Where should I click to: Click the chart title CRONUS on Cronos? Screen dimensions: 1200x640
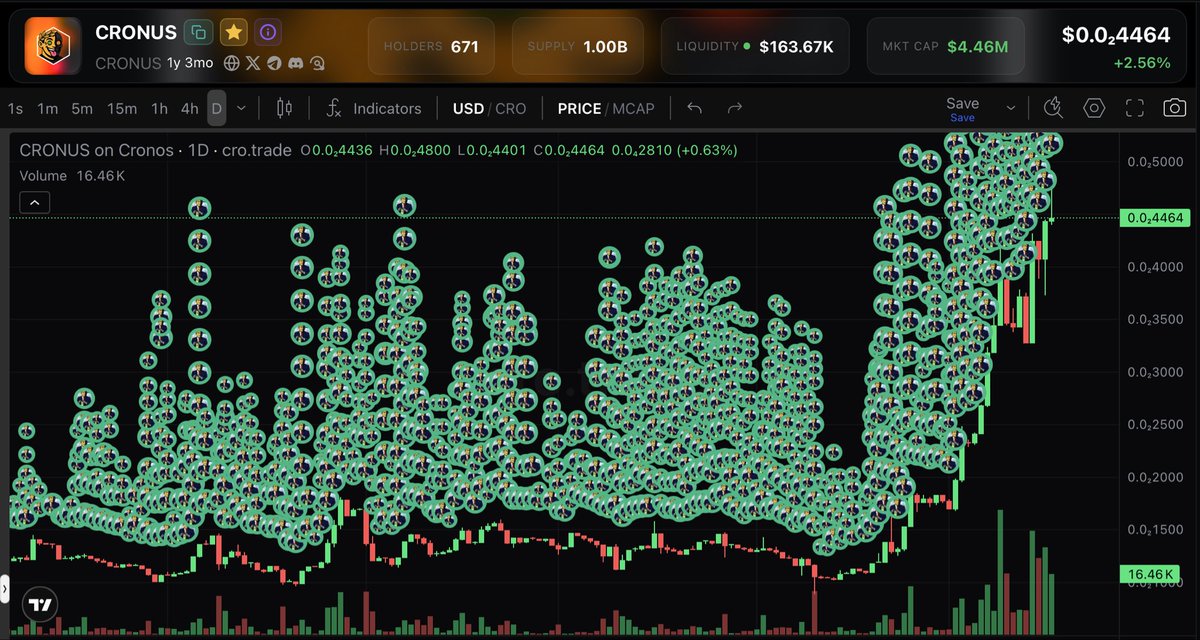click(98, 150)
